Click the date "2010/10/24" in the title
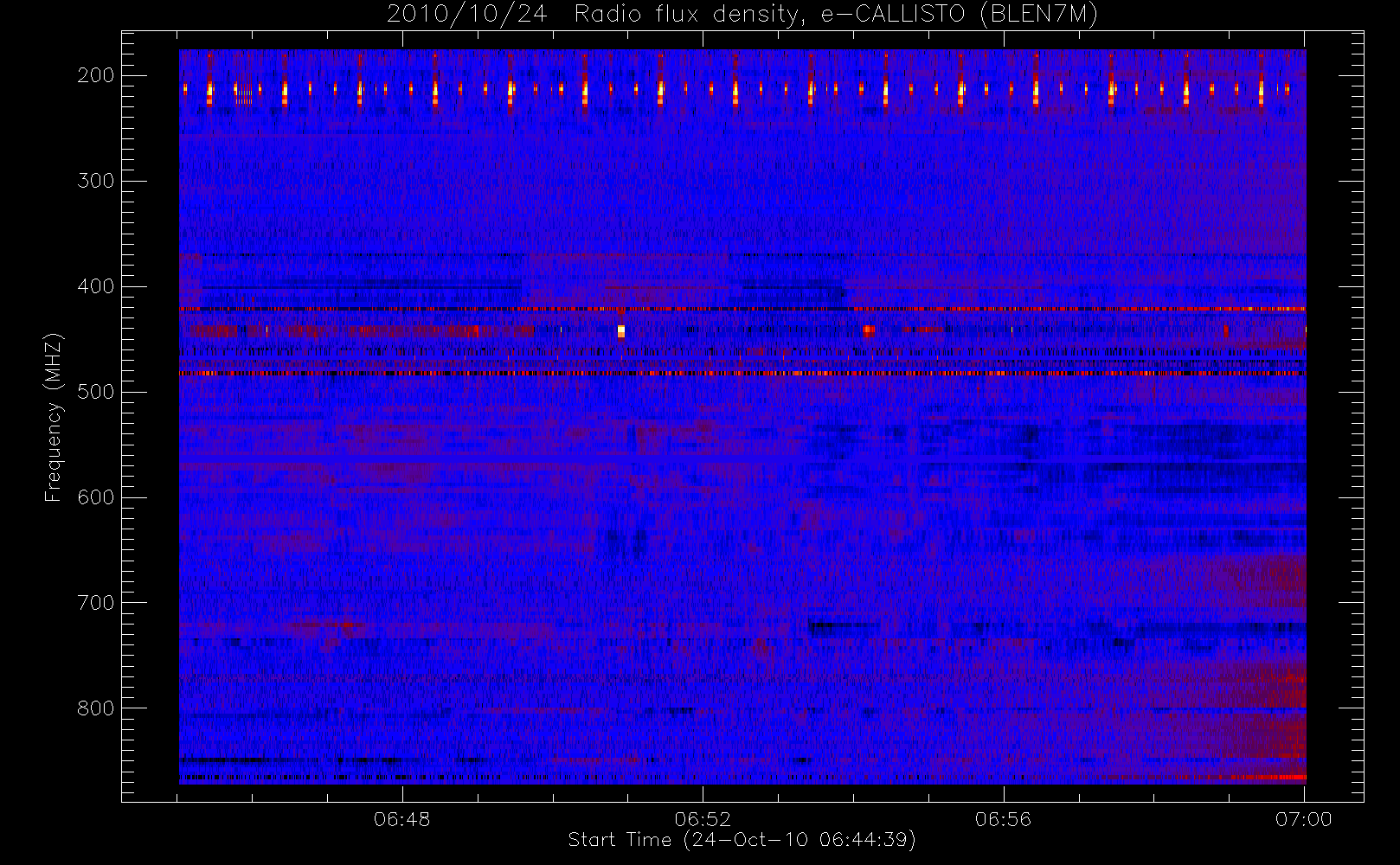This screenshot has width=1400, height=865. pyautogui.click(x=466, y=15)
